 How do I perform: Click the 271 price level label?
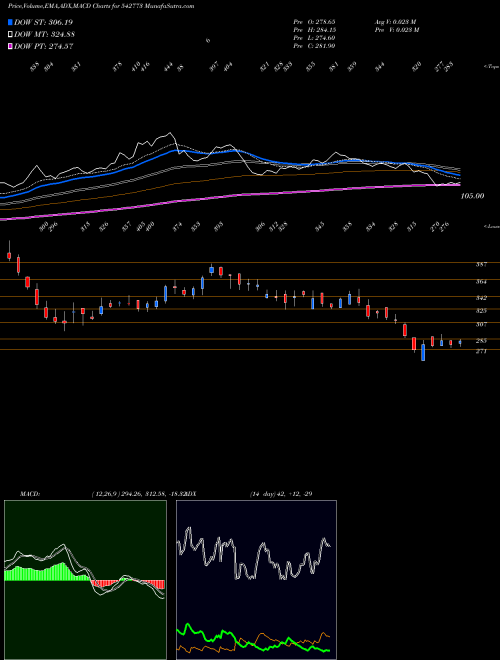pos(481,351)
